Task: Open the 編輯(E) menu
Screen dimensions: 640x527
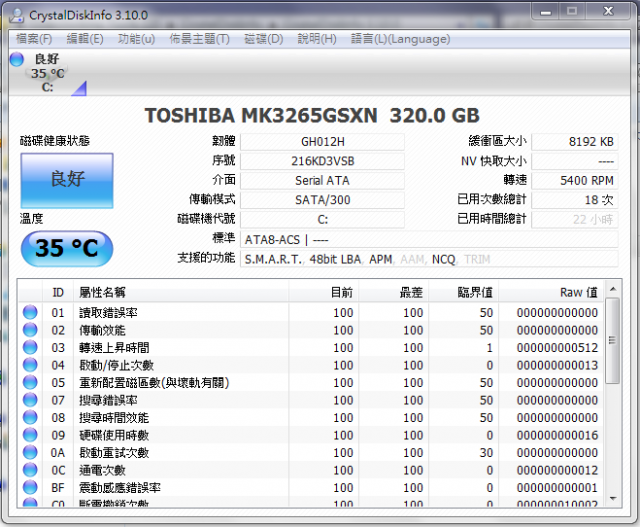Action: [85, 39]
